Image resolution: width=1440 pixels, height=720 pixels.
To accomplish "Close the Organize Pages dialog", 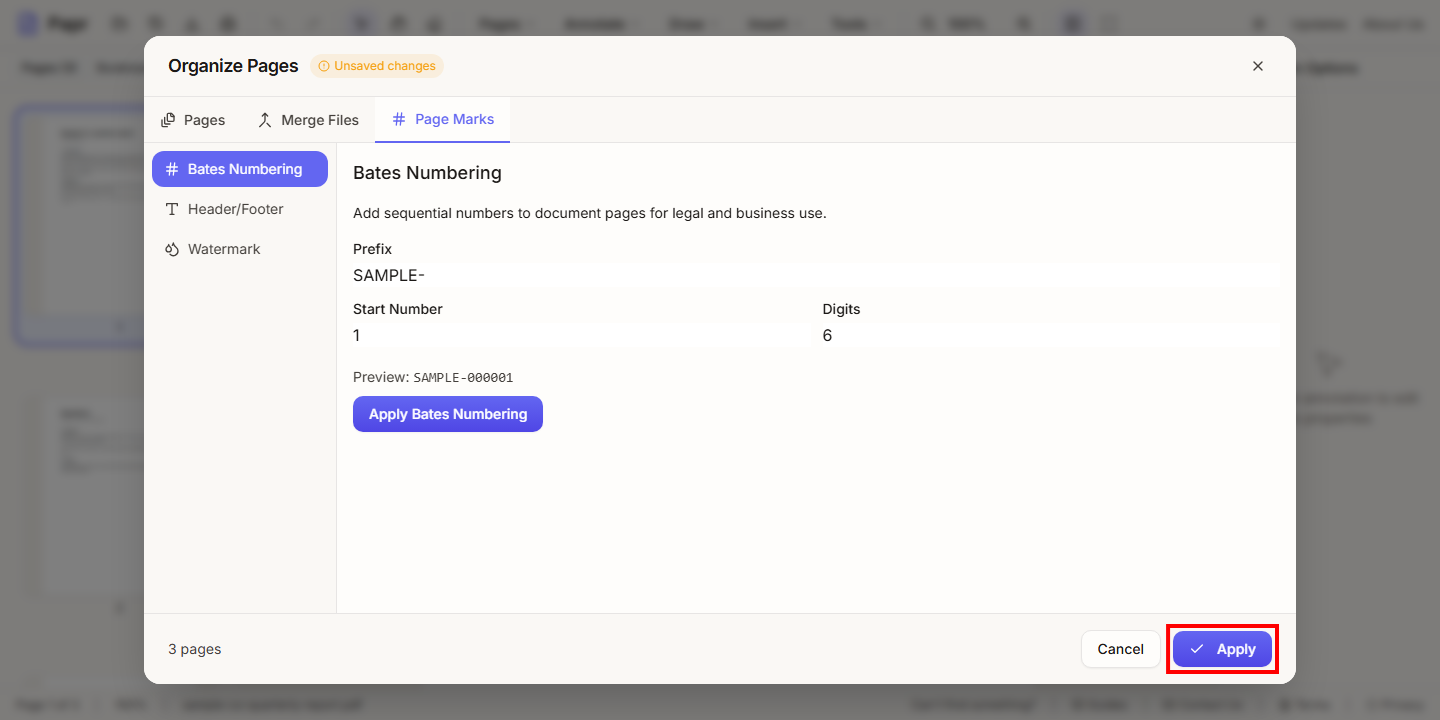I will point(1258,66).
